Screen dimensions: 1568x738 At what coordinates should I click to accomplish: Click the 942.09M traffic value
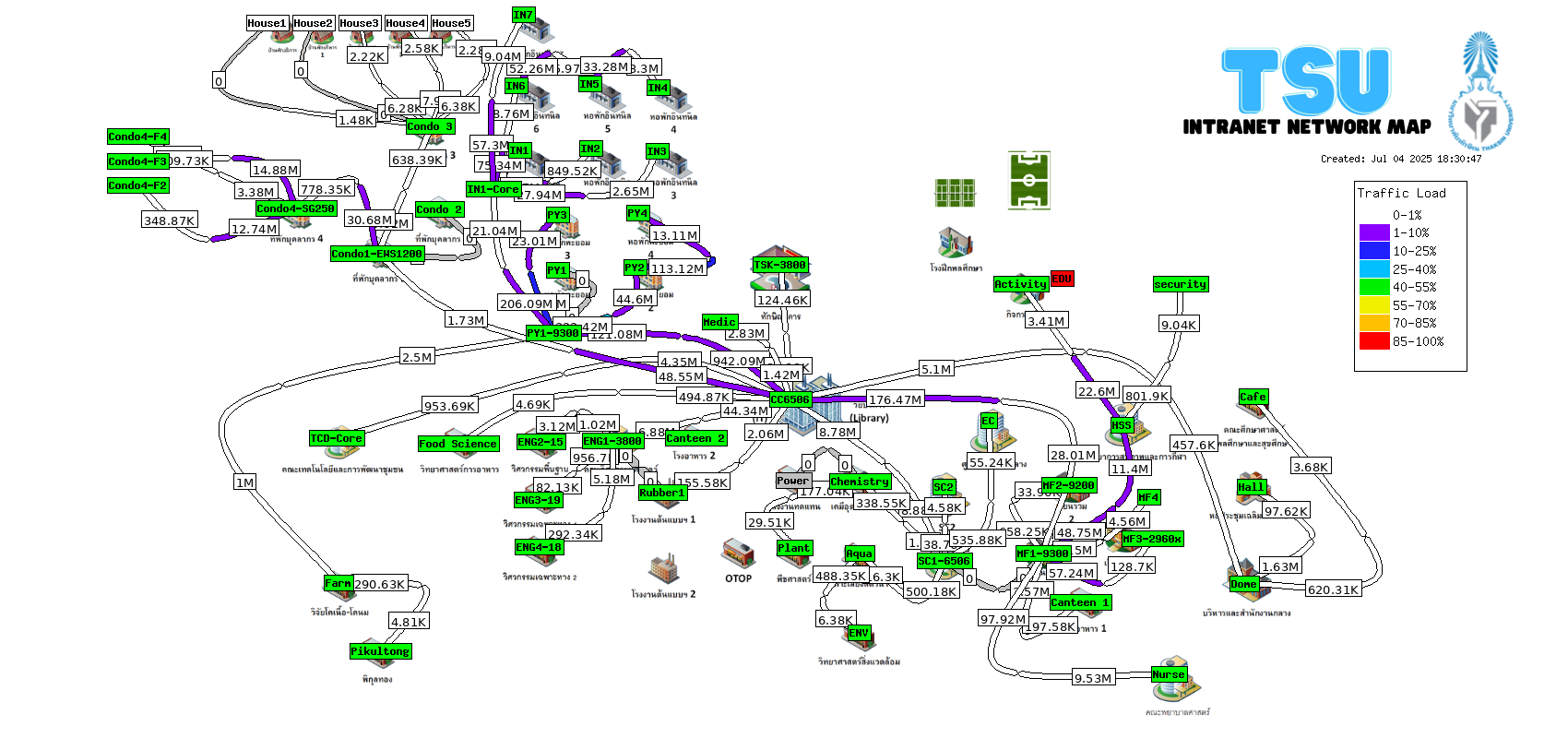pos(740,361)
